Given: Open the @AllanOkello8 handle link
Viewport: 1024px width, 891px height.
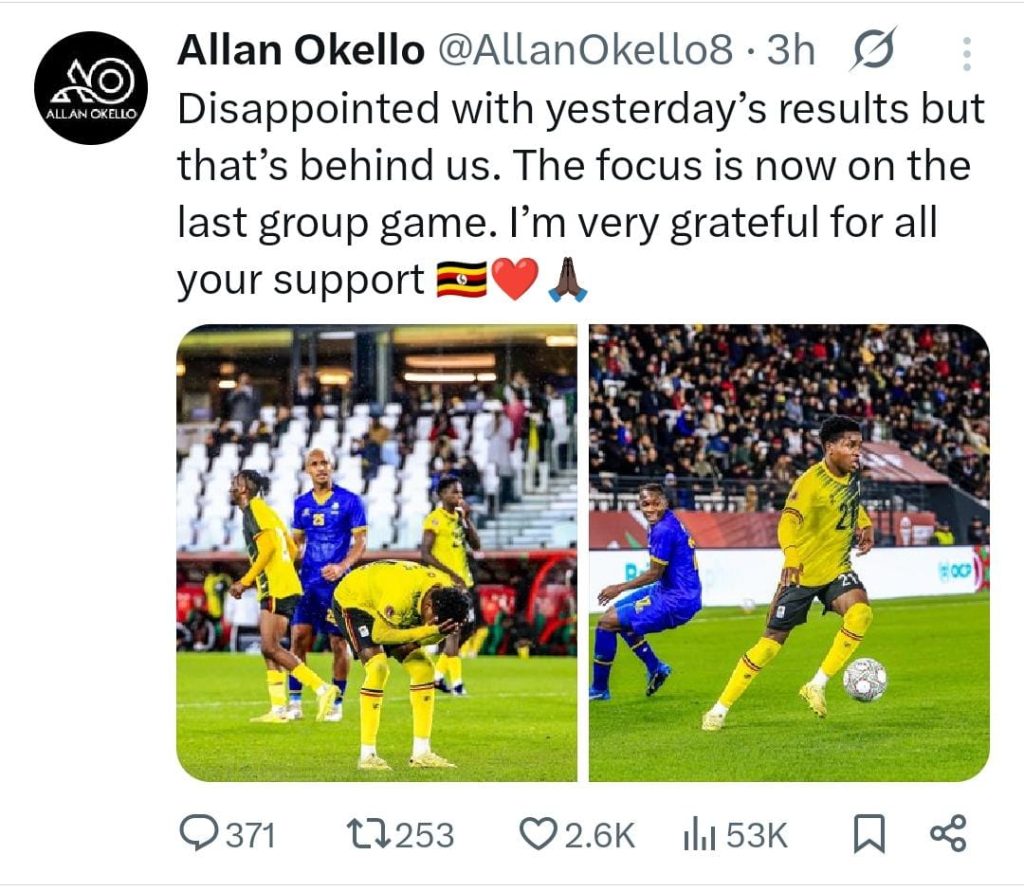Looking at the screenshot, I should 585,51.
